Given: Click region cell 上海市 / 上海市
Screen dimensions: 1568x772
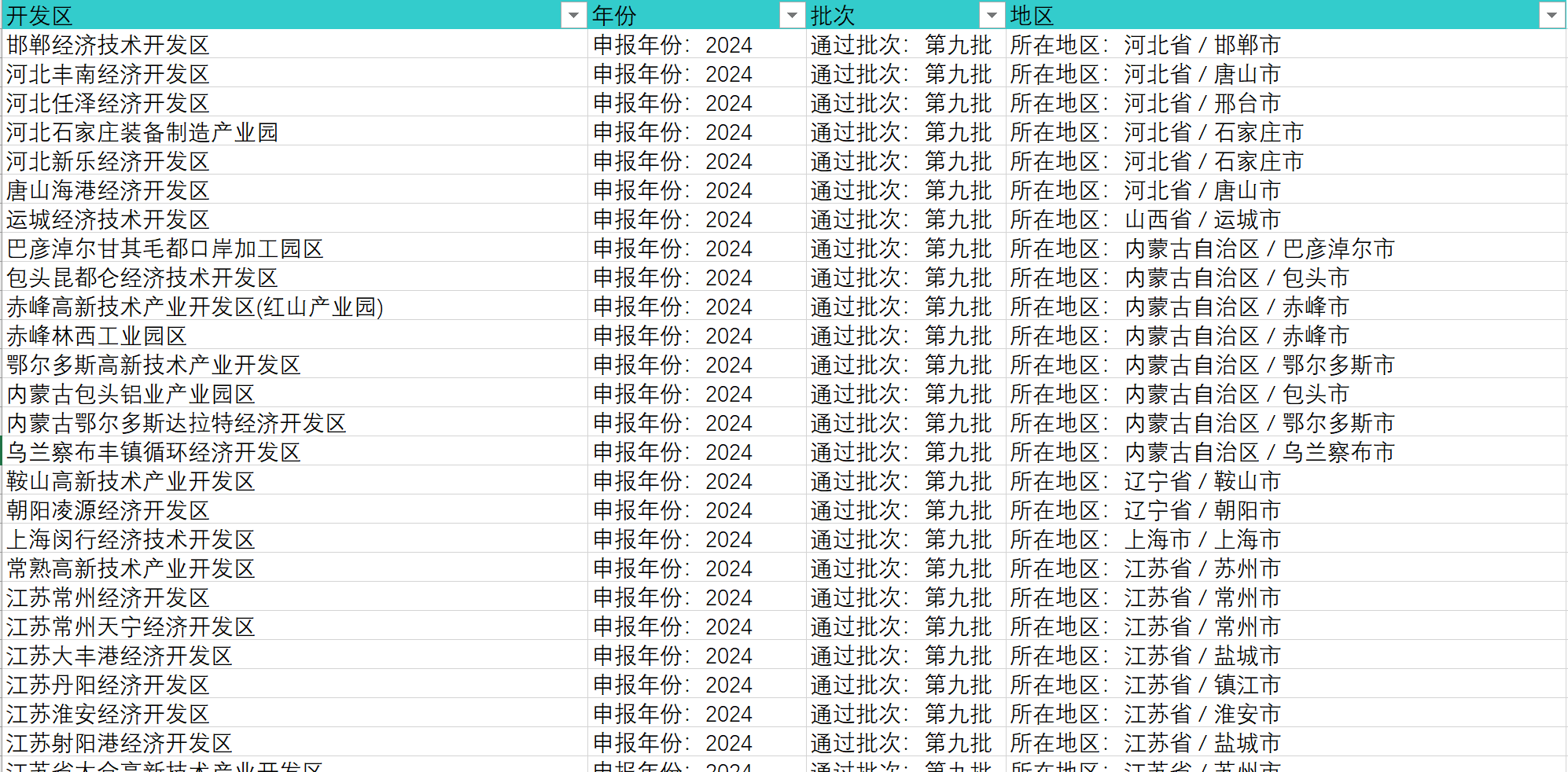Looking at the screenshot, I should [1286, 539].
